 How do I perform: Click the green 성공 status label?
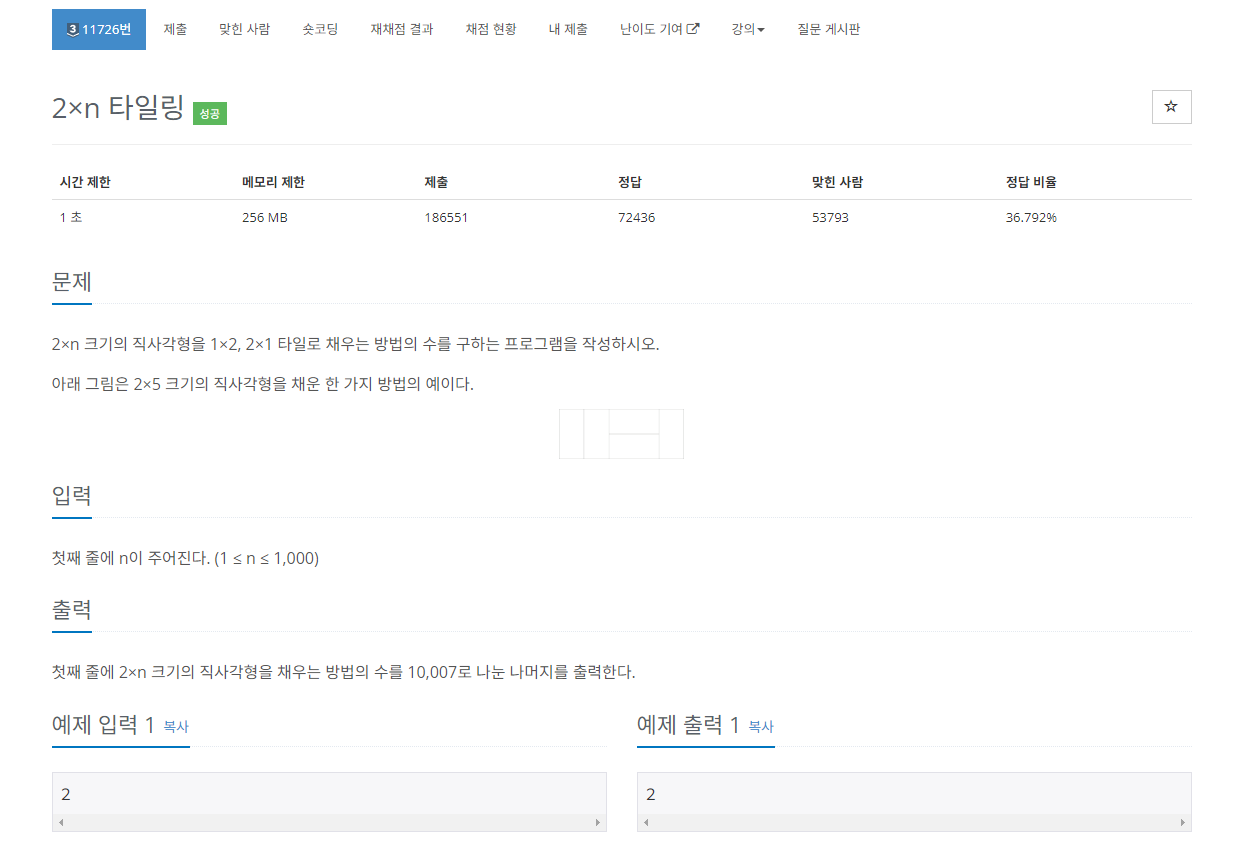(x=210, y=114)
